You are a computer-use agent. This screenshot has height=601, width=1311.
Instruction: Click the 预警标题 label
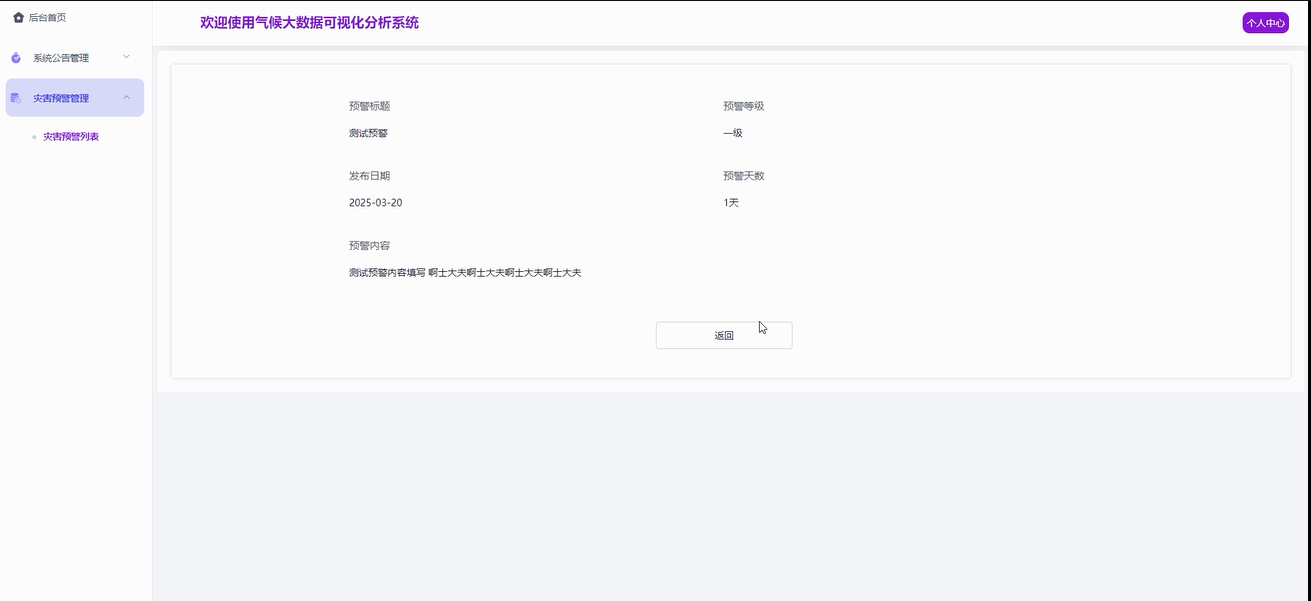(369, 106)
